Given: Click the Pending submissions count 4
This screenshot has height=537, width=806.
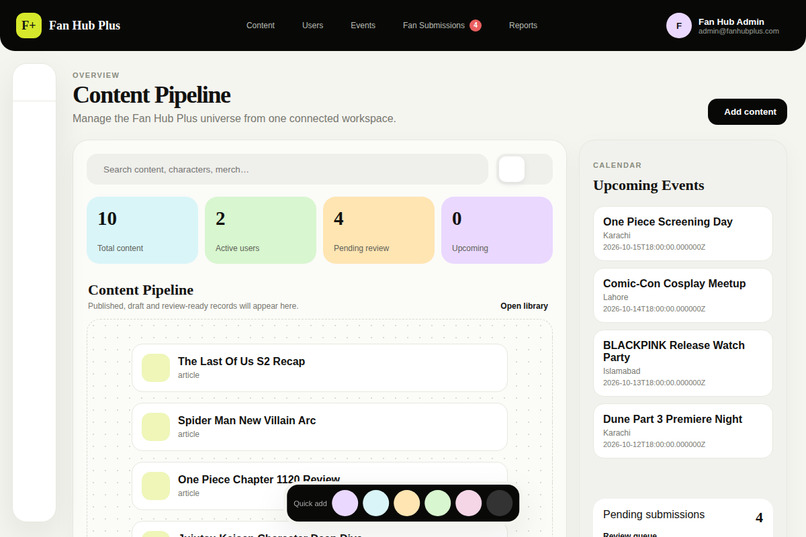Looking at the screenshot, I should coord(759,518).
